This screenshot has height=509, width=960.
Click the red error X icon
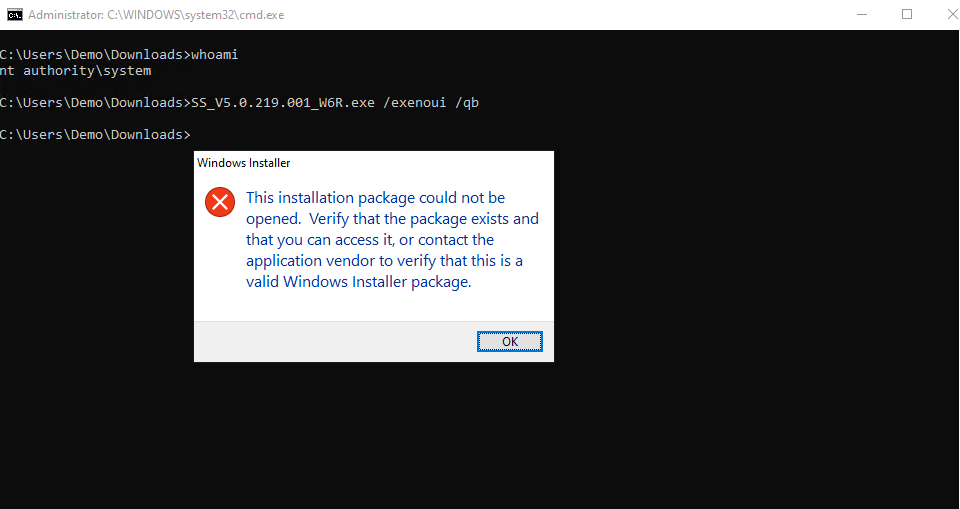219,201
